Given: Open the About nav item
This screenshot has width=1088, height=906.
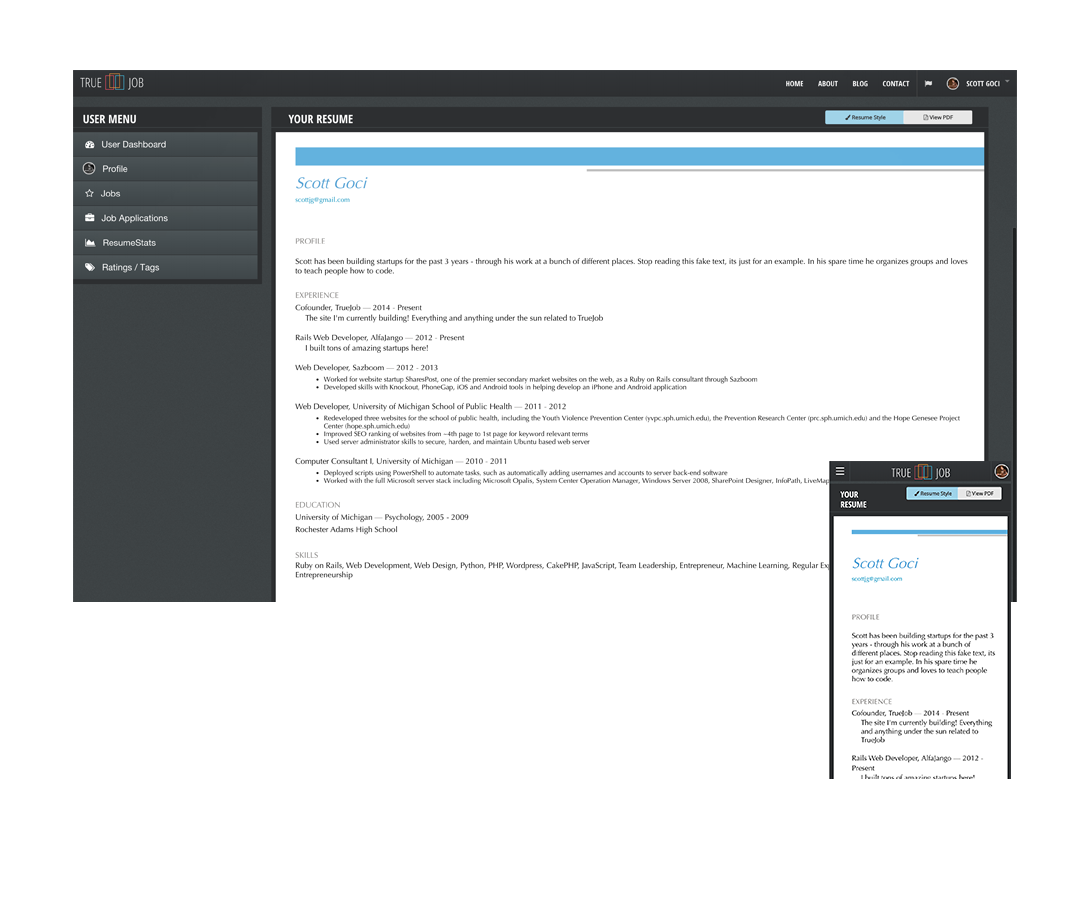Looking at the screenshot, I should [x=827, y=84].
